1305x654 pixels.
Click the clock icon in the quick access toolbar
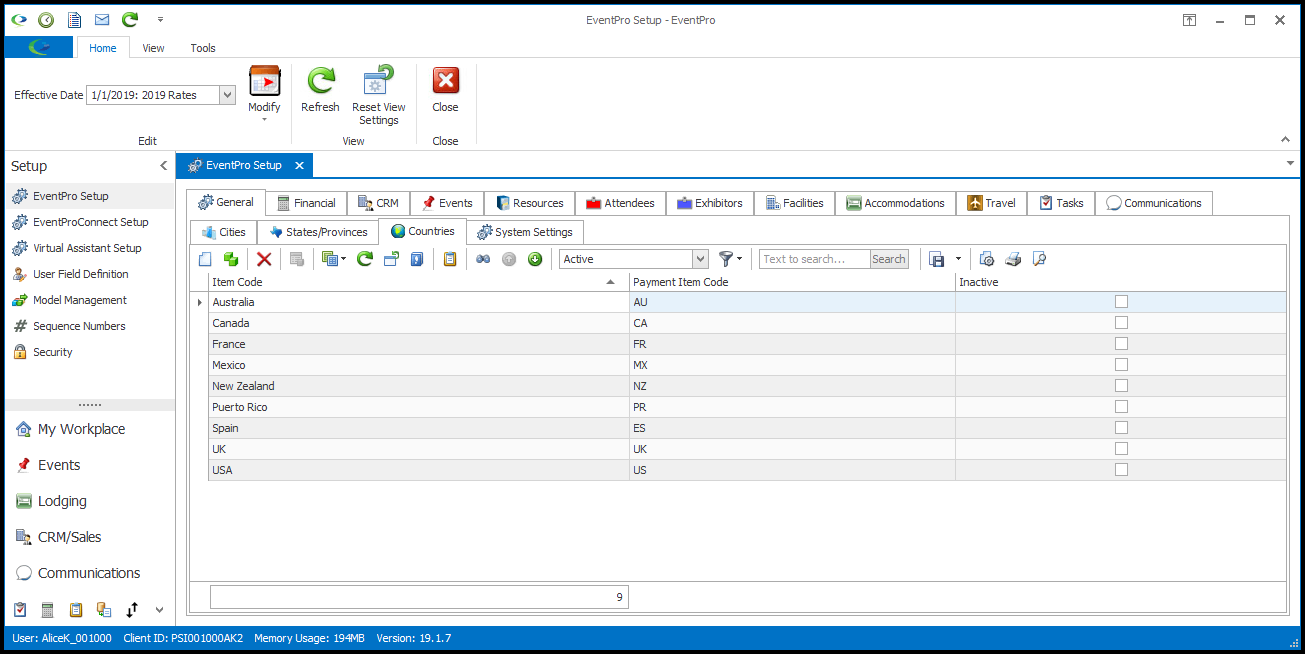coord(46,20)
